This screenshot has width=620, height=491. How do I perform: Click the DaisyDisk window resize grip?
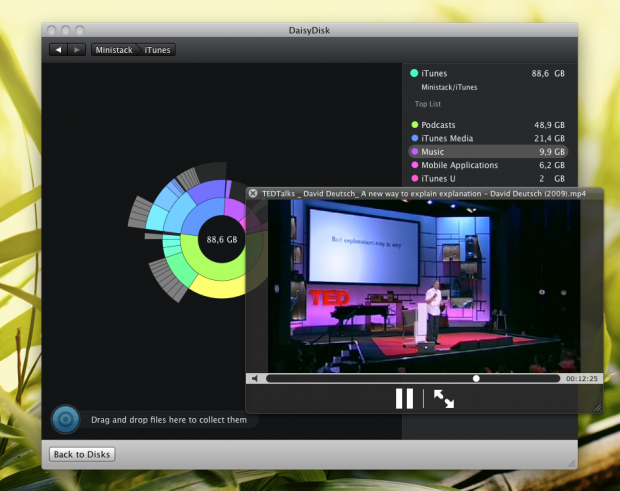tap(572, 463)
